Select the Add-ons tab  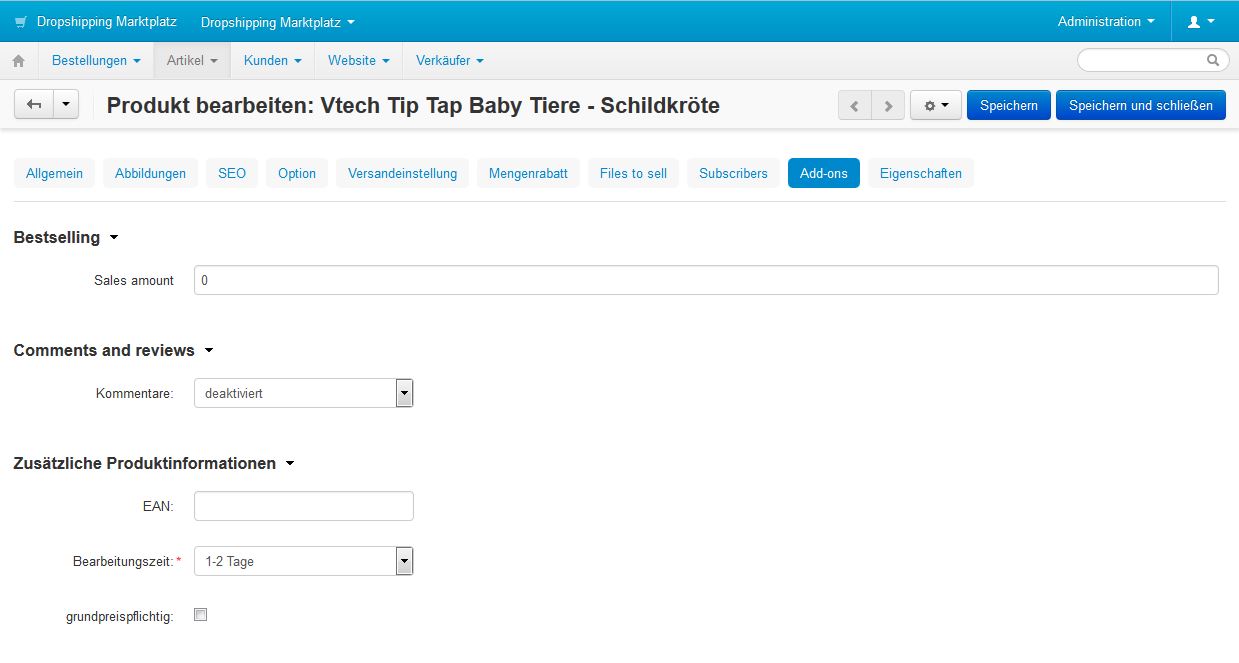[824, 173]
